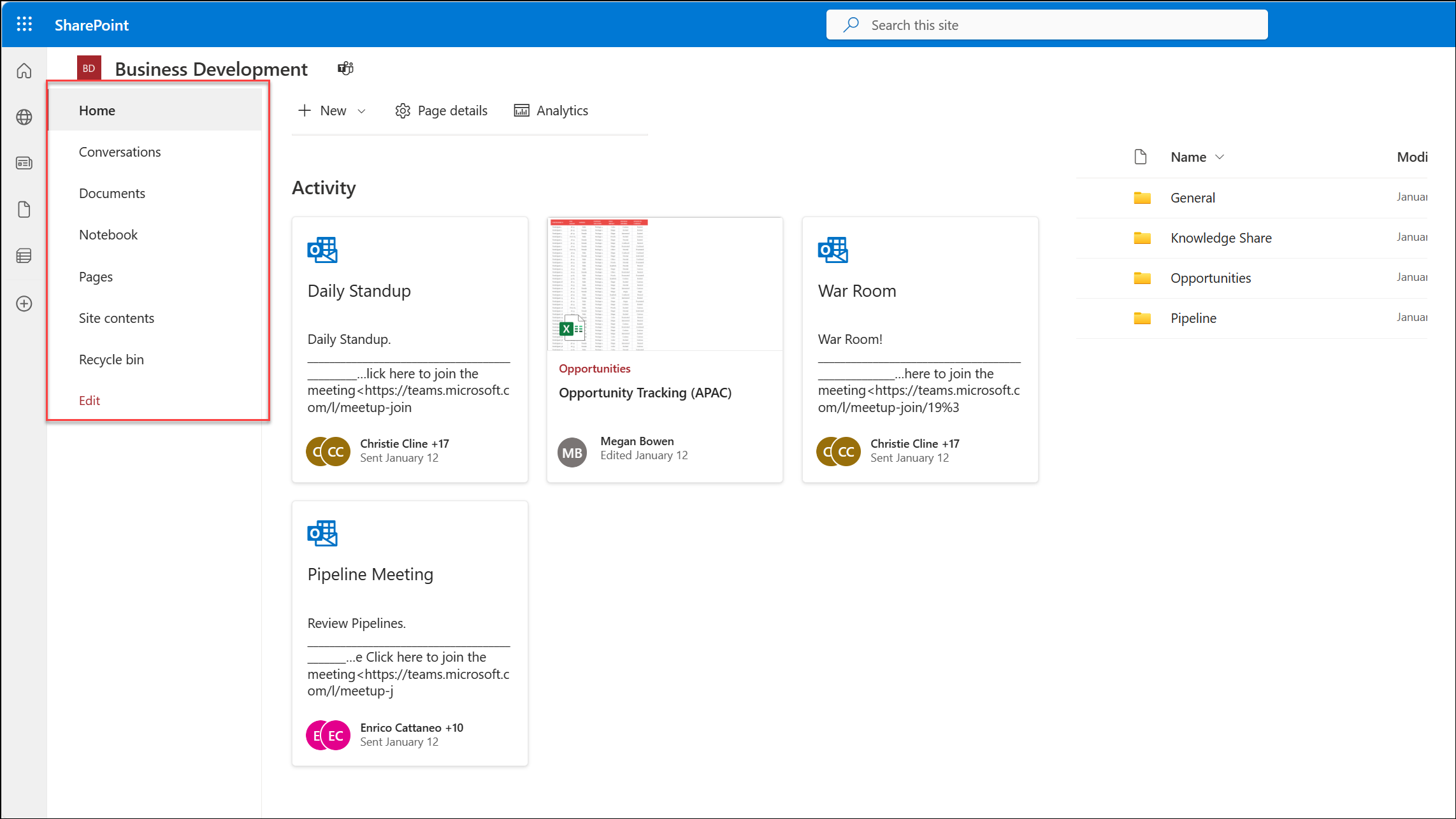Image resolution: width=1456 pixels, height=819 pixels.
Task: Select Documents from site navigation
Action: 112,192
